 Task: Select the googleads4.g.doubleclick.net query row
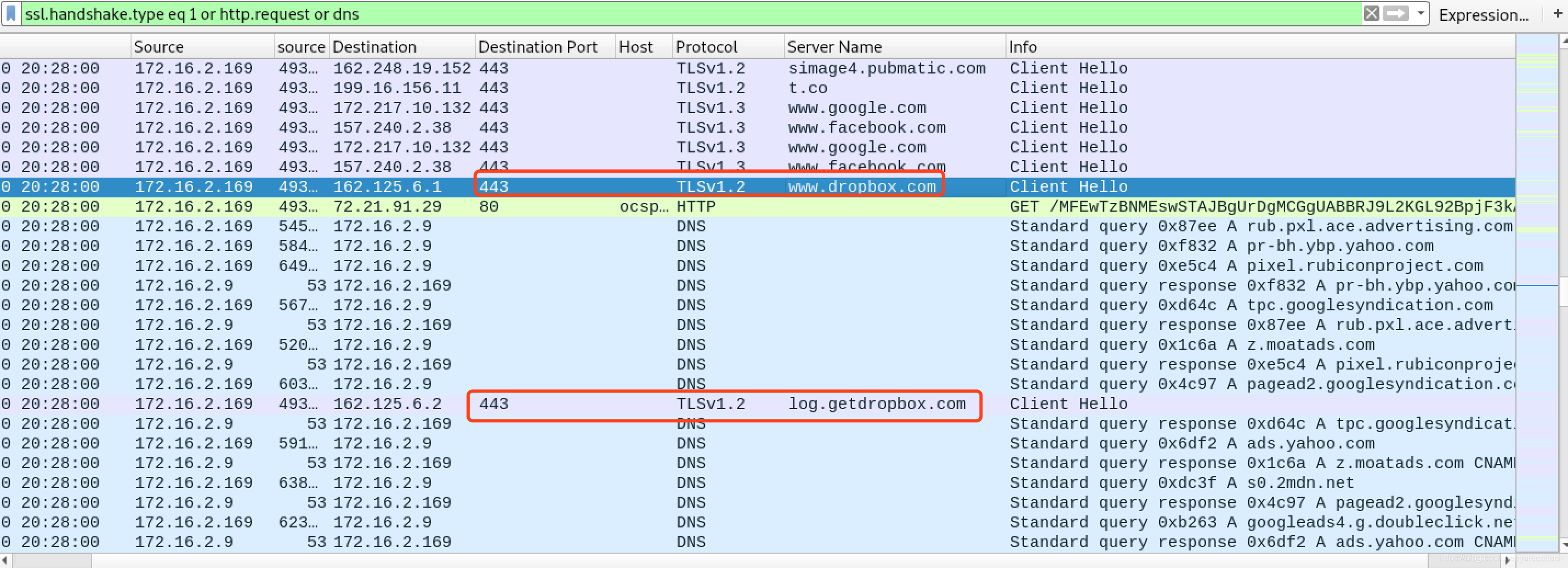coord(757,522)
